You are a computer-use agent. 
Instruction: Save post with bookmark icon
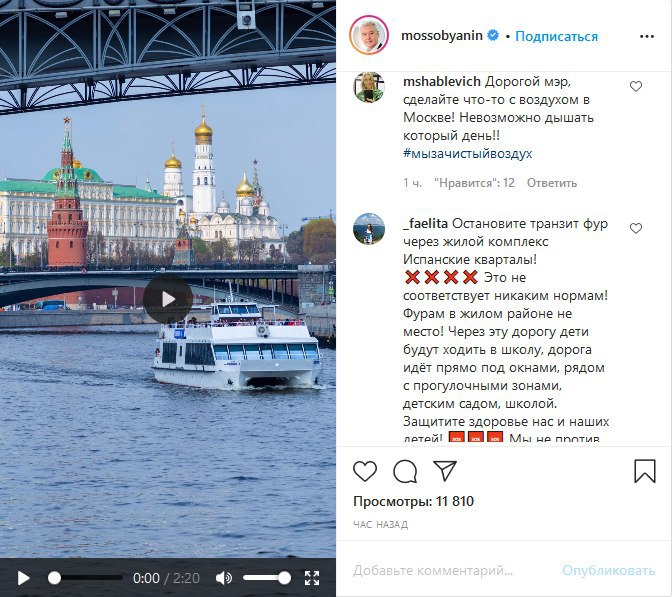(645, 471)
